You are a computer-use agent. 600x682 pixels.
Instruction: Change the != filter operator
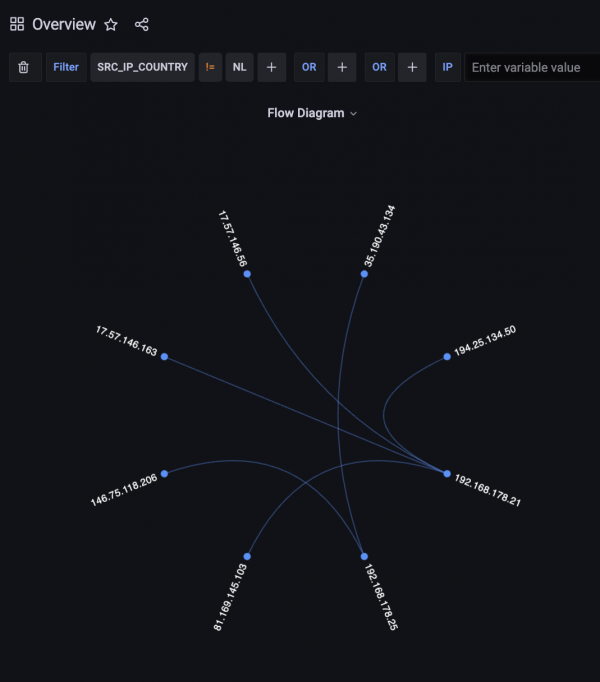[x=210, y=67]
